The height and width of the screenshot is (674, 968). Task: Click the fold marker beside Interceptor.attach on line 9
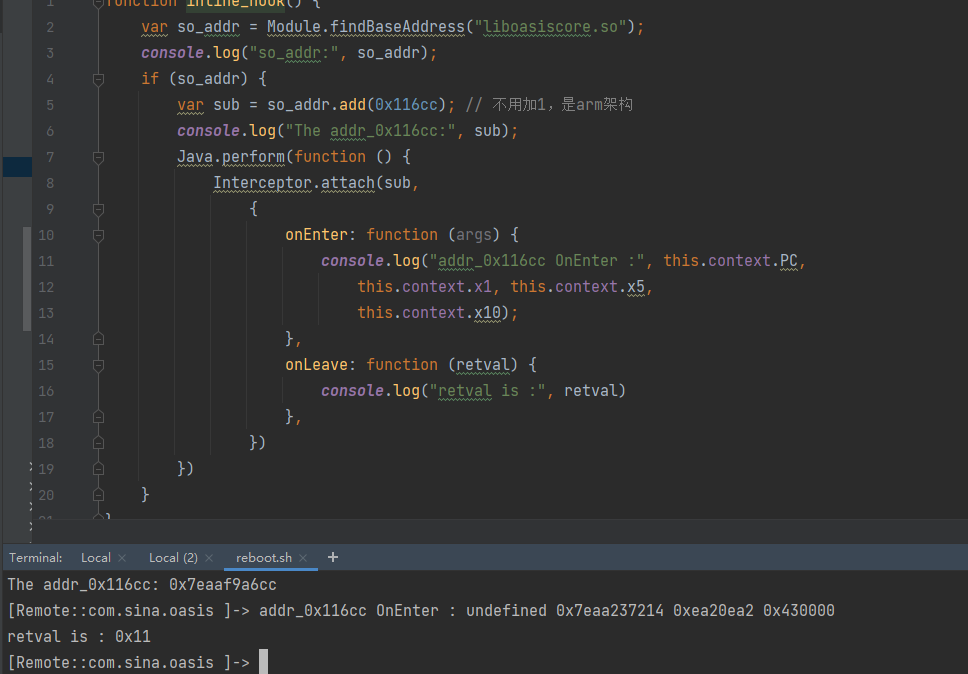pos(98,209)
